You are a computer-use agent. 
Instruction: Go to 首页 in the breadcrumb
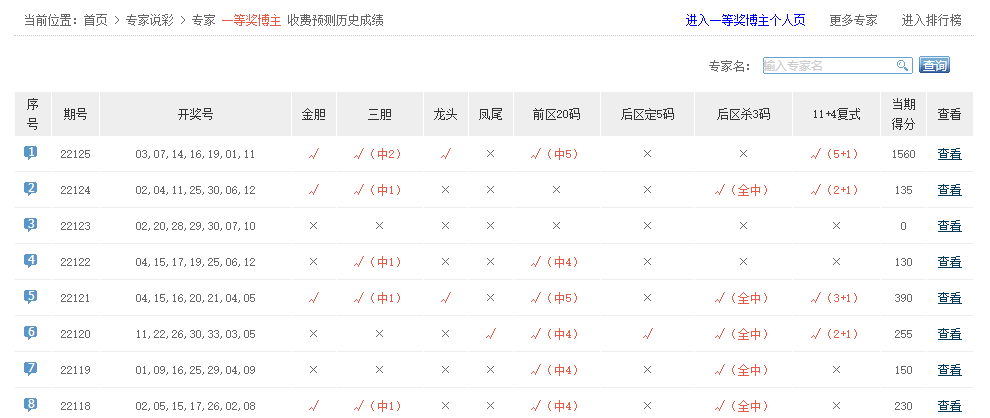[x=95, y=20]
